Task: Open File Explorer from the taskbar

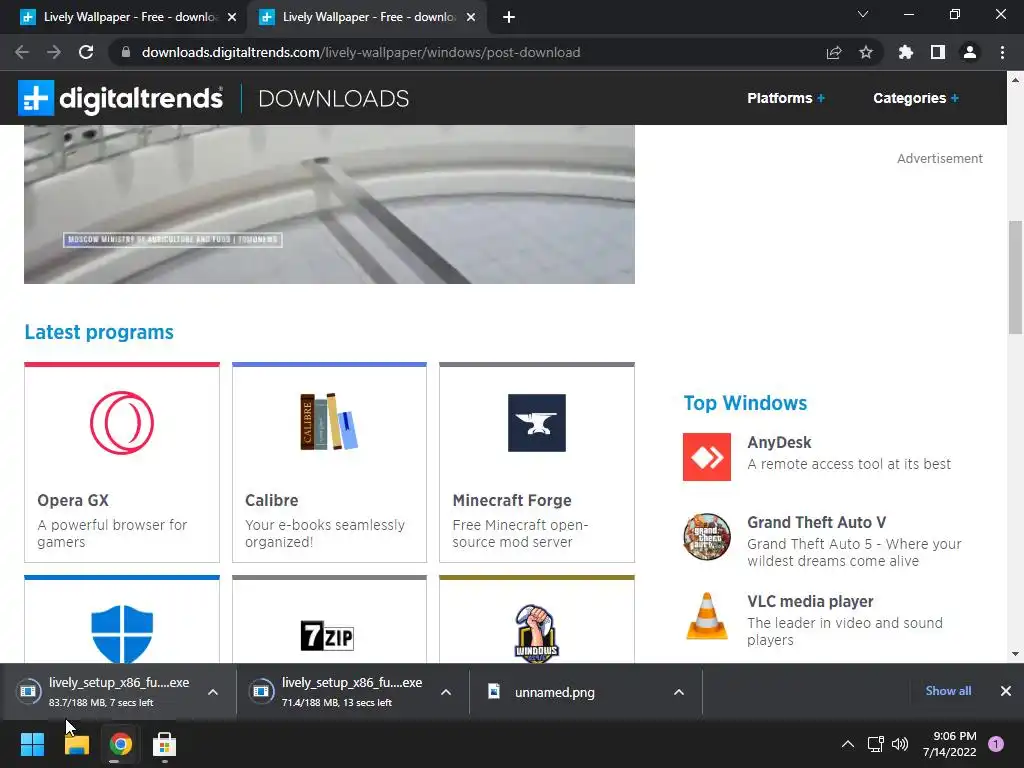Action: pos(76,744)
